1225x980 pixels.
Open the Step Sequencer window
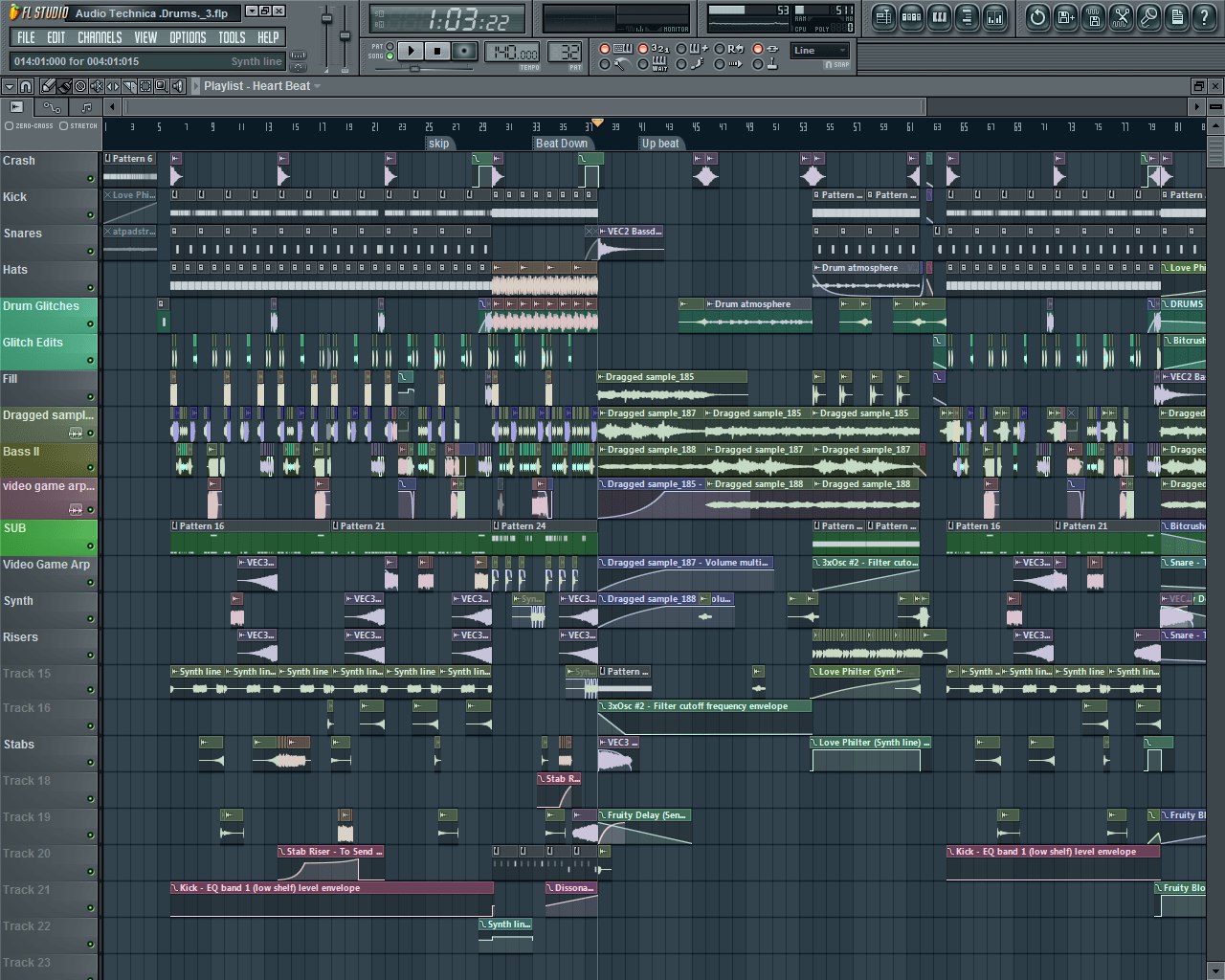click(x=912, y=16)
